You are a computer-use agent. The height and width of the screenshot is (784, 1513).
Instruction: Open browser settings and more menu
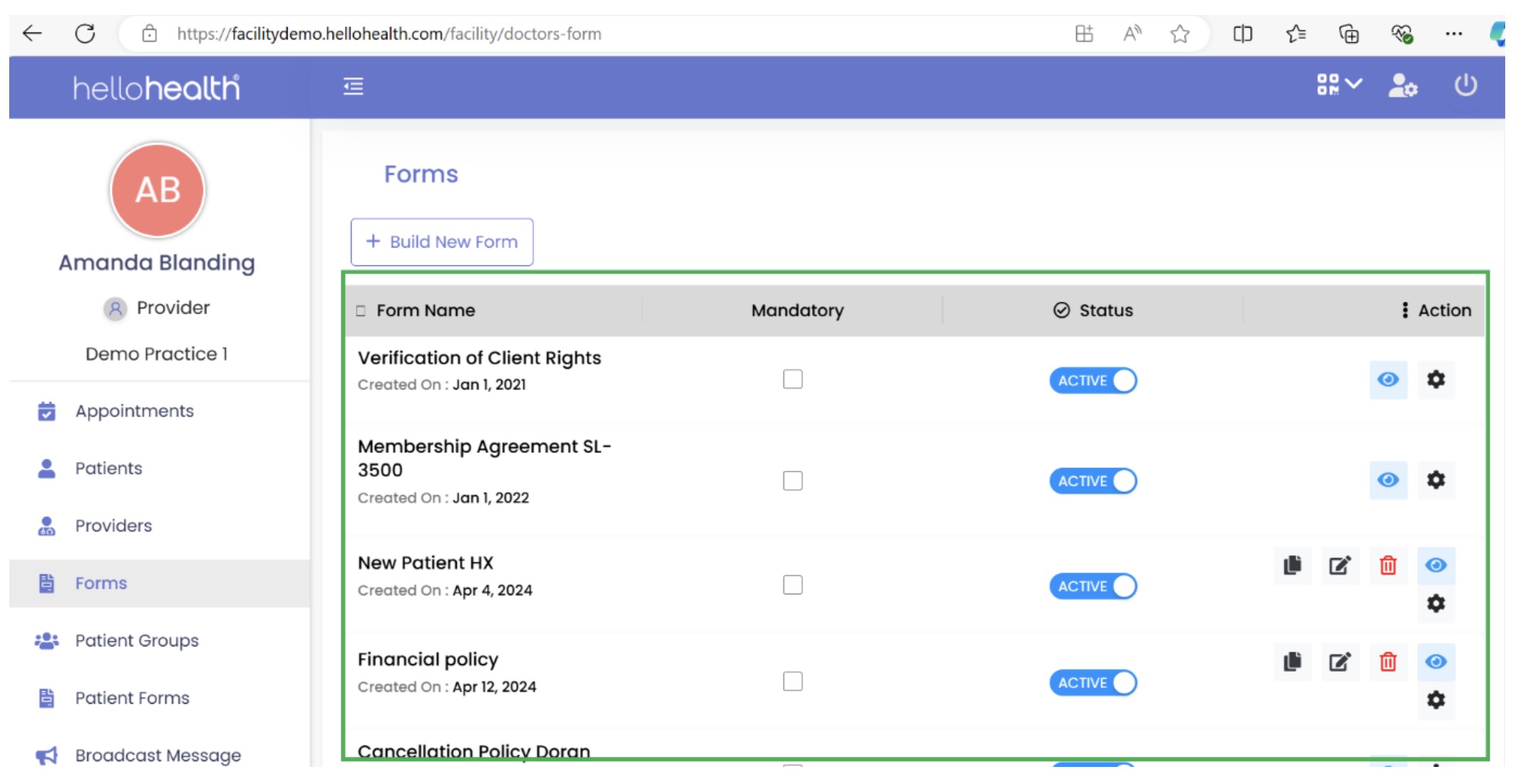pos(1453,33)
